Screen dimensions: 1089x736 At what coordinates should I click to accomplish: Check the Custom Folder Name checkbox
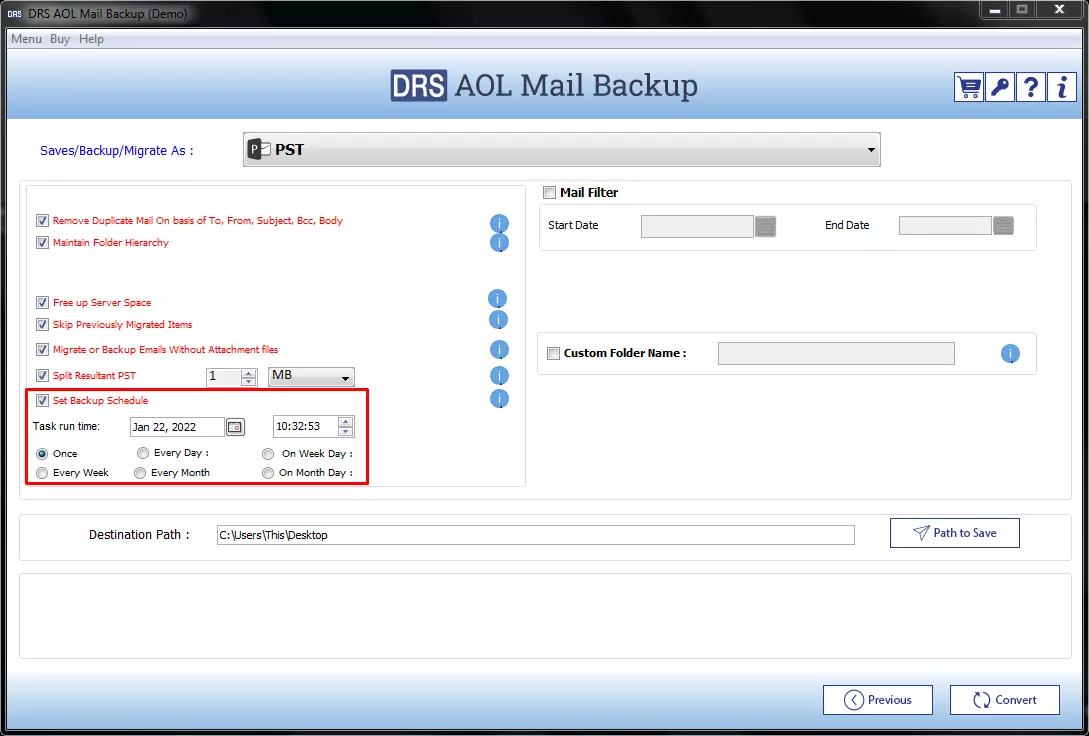(x=554, y=353)
